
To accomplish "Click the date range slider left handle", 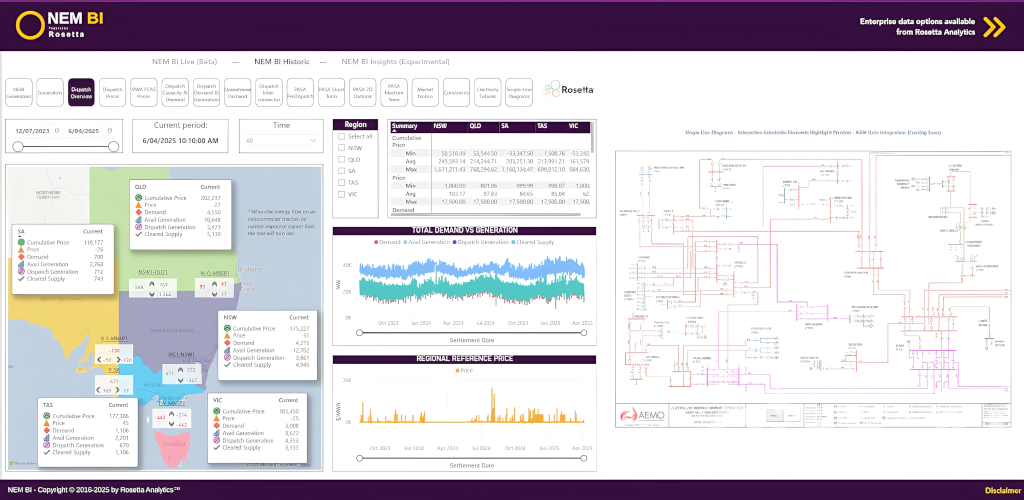I will tap(18, 147).
